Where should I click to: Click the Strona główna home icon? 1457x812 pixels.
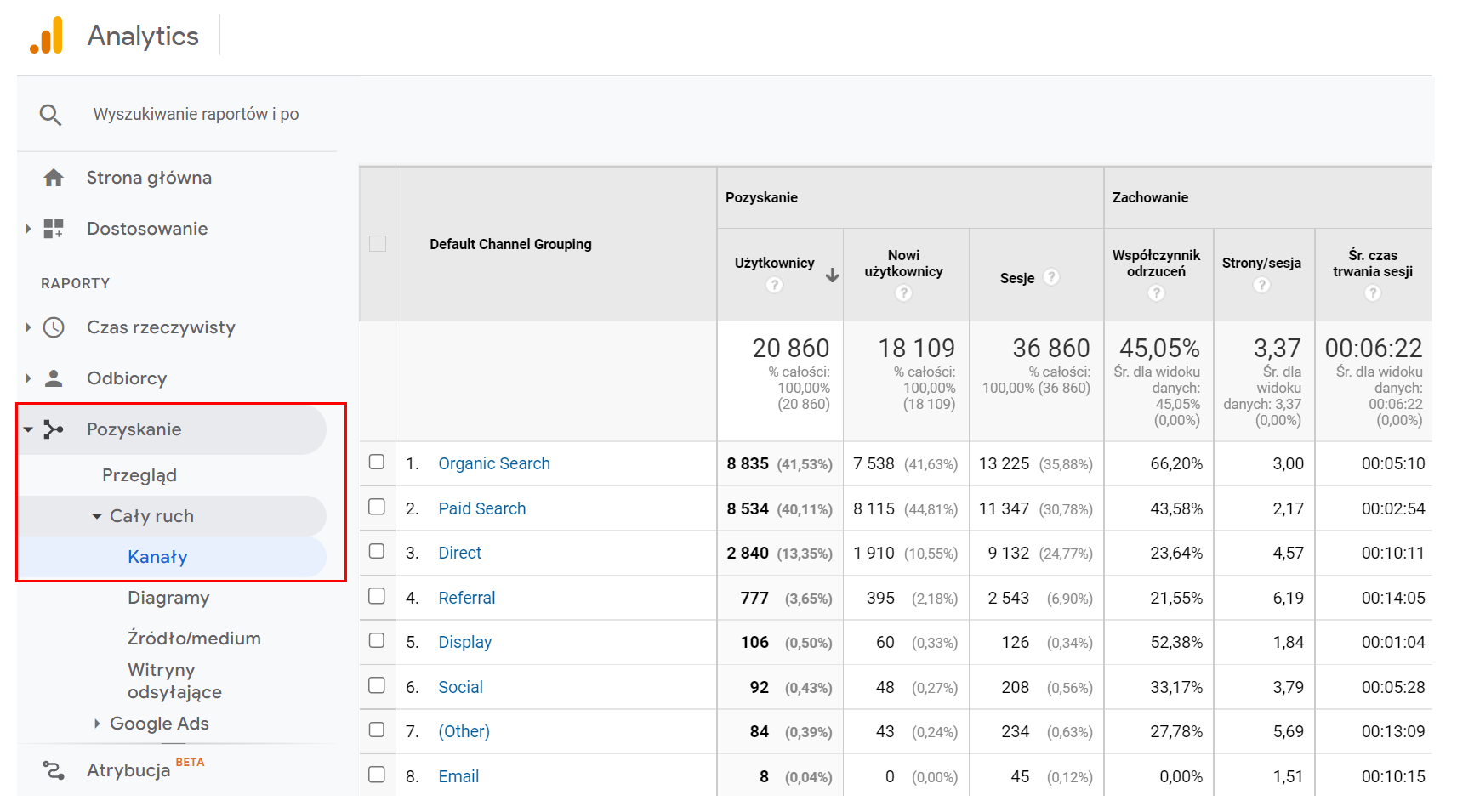54,178
